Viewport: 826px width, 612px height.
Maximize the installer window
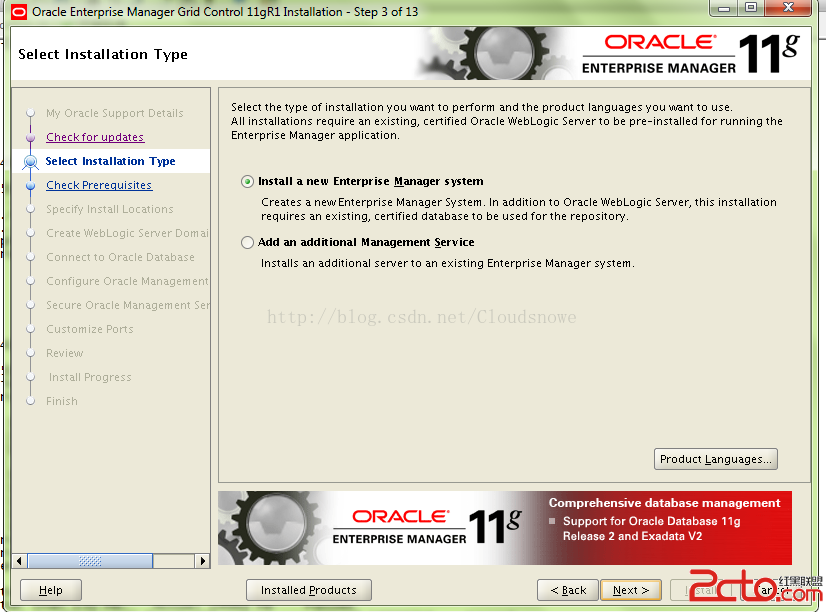(751, 8)
